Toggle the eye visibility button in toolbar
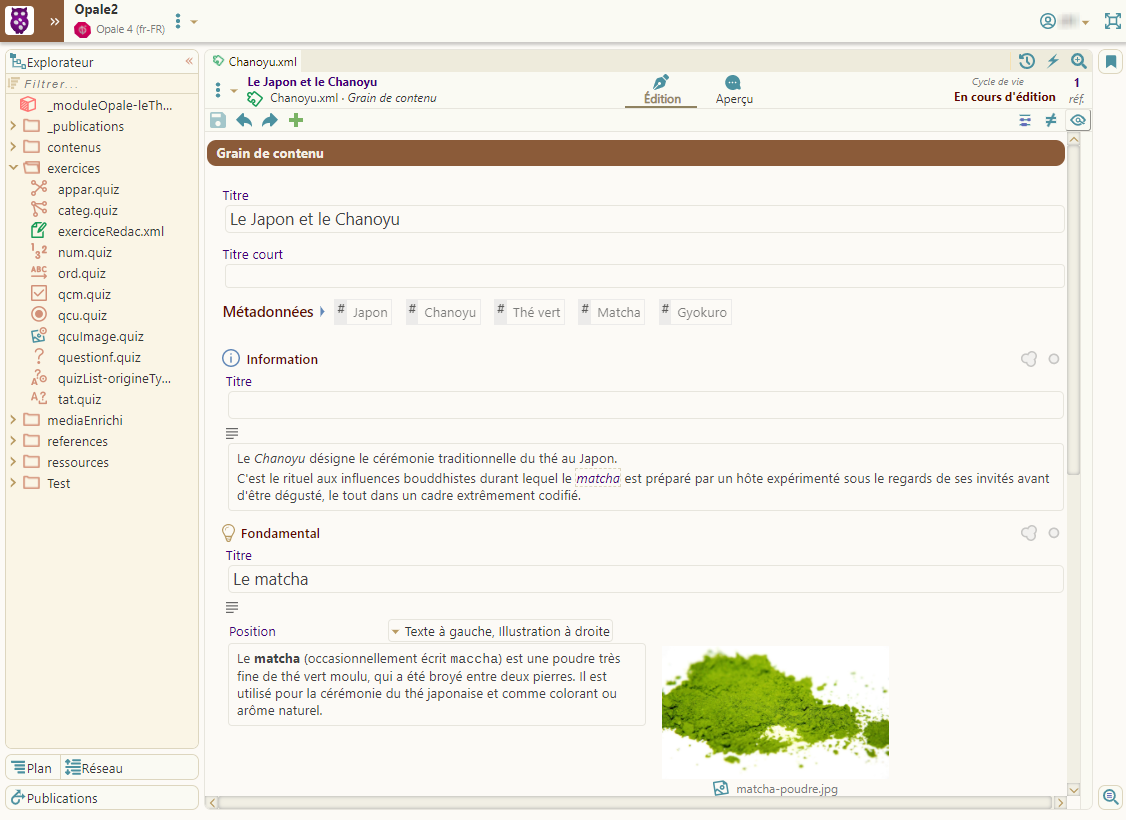 tap(1077, 121)
